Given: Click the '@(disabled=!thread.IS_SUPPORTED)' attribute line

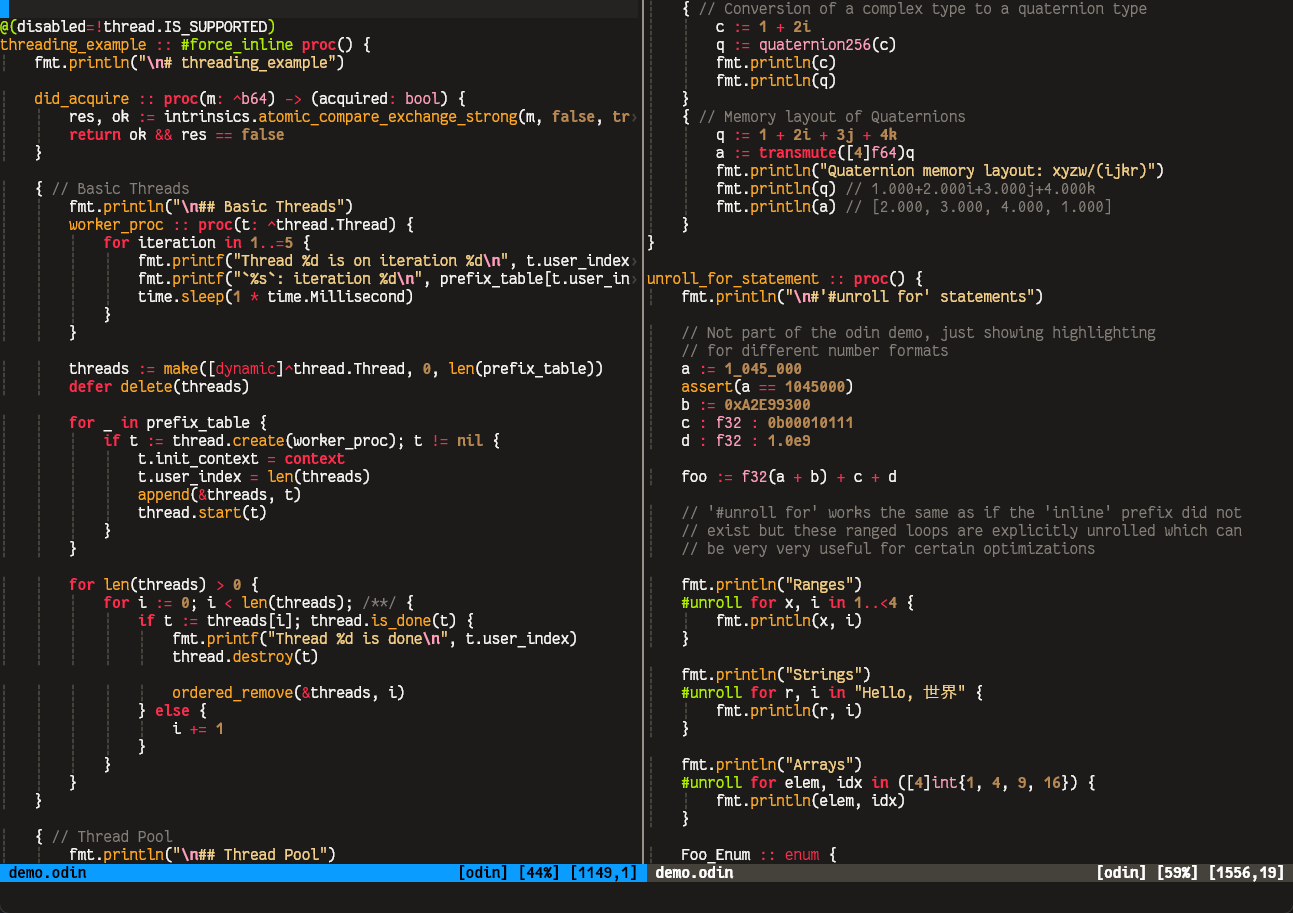Looking at the screenshot, I should (138, 27).
